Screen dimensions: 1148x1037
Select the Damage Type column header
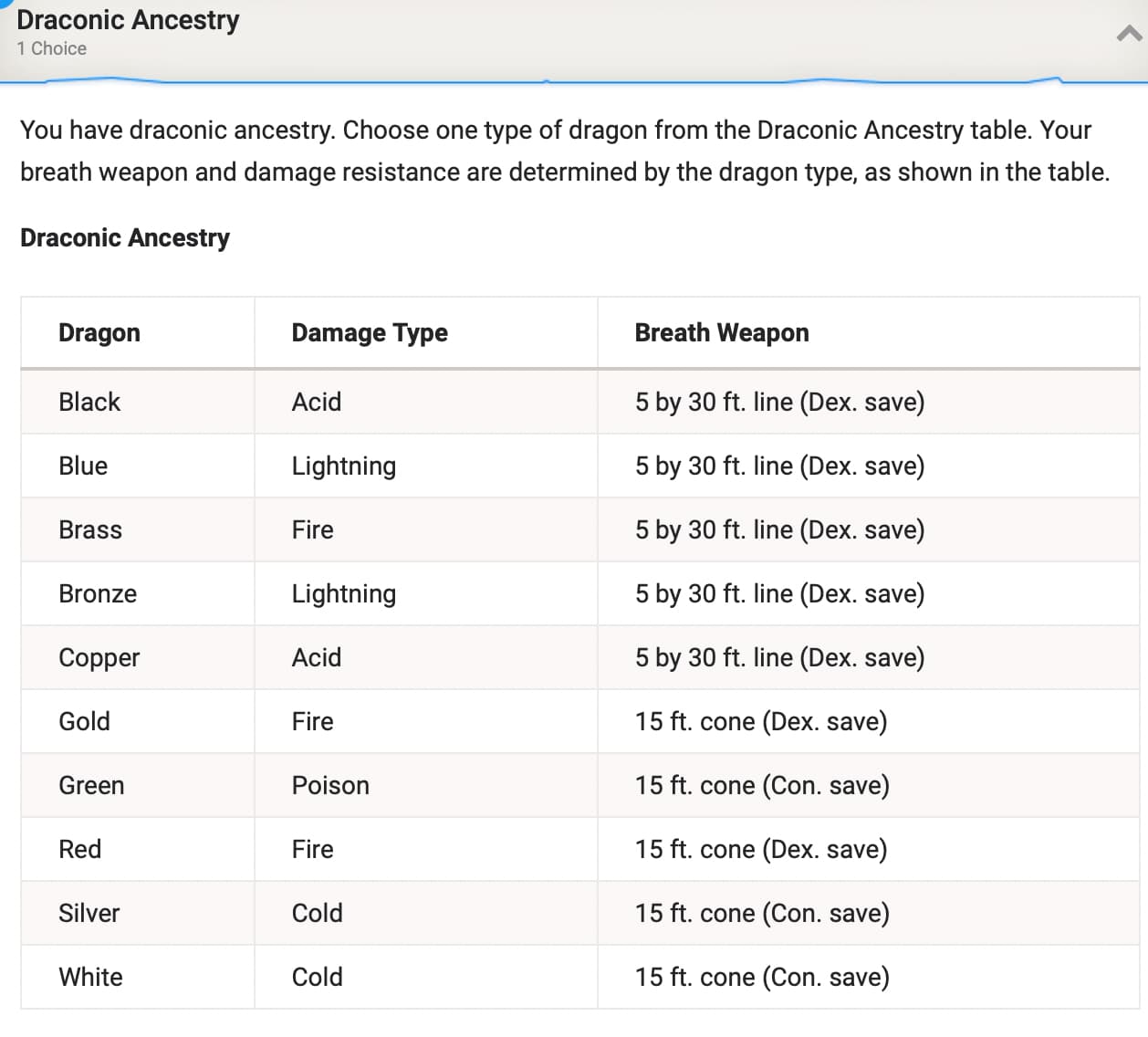coord(426,333)
